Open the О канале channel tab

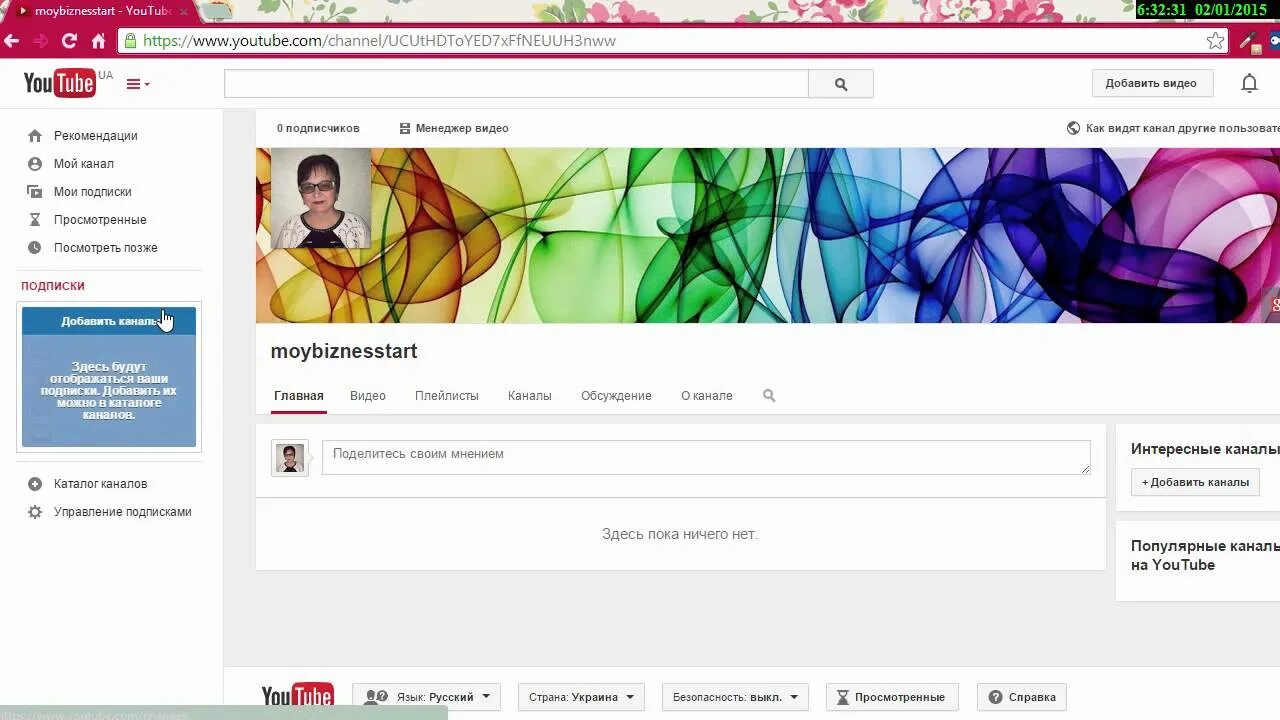coord(707,396)
